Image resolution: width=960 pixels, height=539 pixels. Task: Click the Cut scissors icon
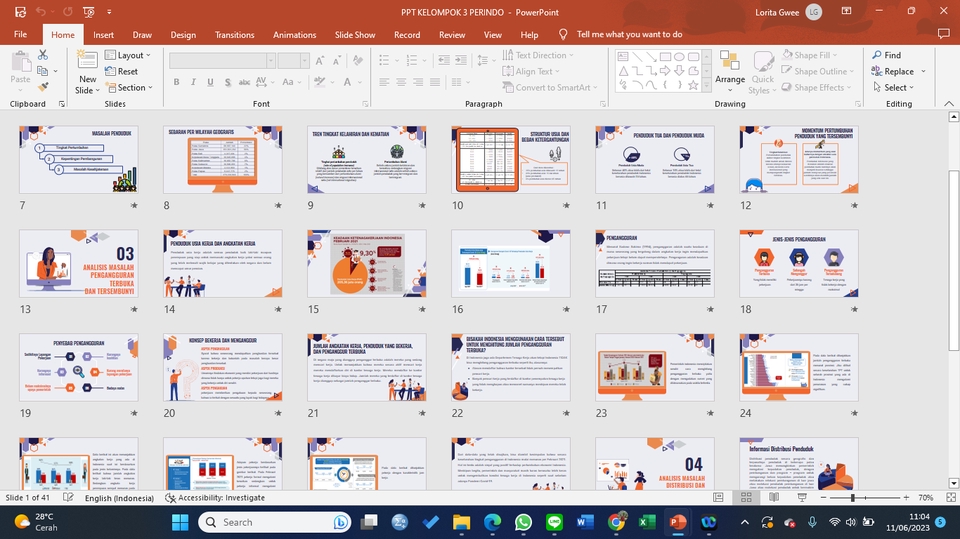(x=43, y=55)
